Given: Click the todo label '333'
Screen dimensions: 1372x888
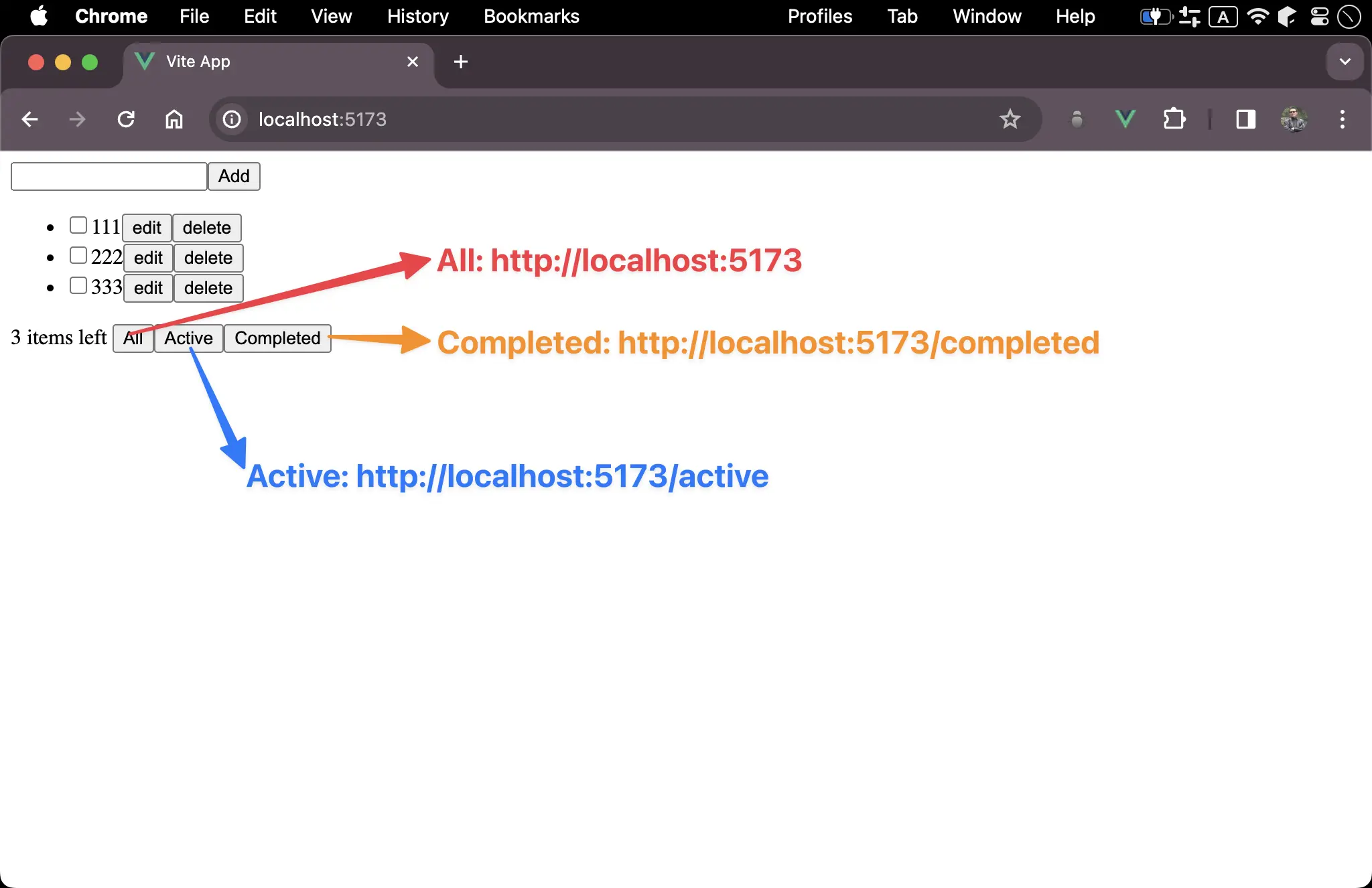Looking at the screenshot, I should [x=107, y=287].
